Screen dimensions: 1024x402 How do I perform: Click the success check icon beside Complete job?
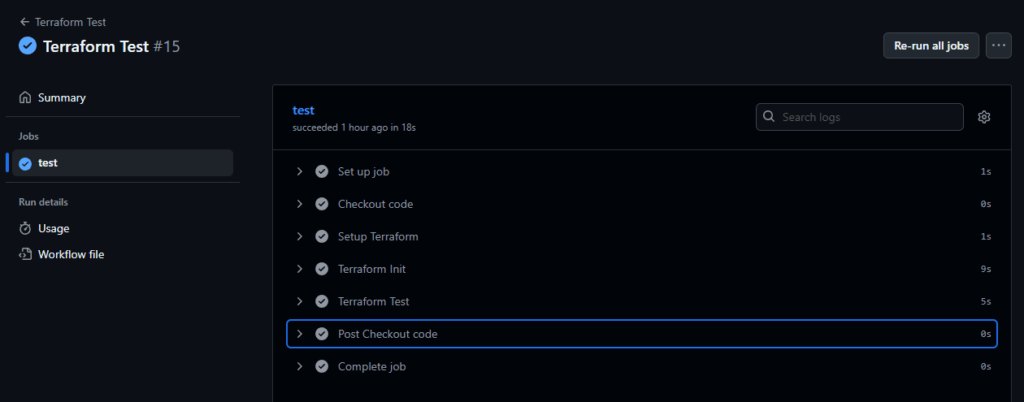tap(322, 367)
